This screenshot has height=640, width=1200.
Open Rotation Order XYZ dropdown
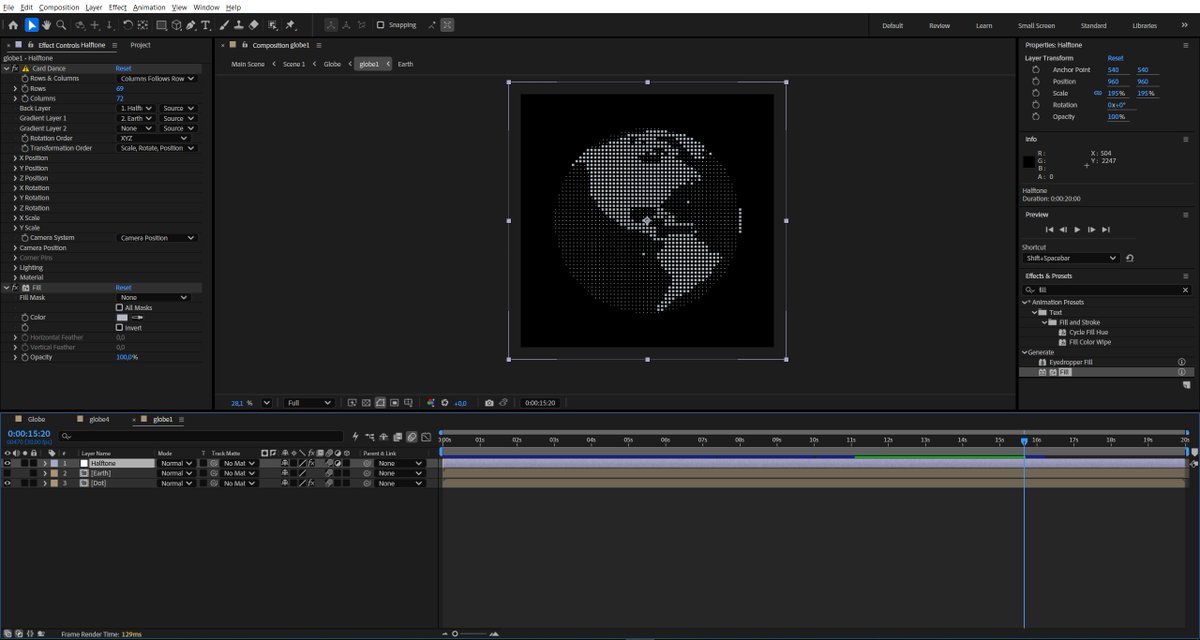tap(153, 138)
